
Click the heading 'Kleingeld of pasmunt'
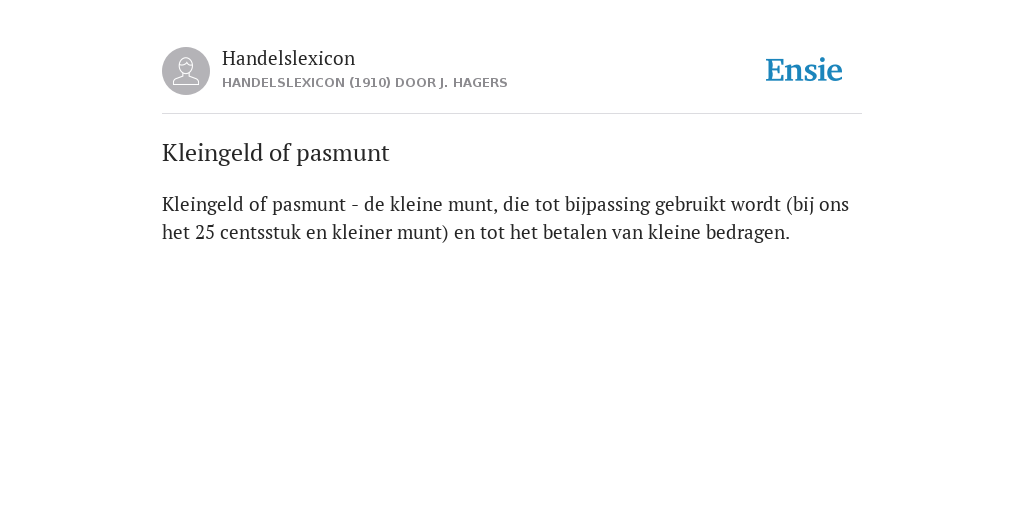coord(276,153)
